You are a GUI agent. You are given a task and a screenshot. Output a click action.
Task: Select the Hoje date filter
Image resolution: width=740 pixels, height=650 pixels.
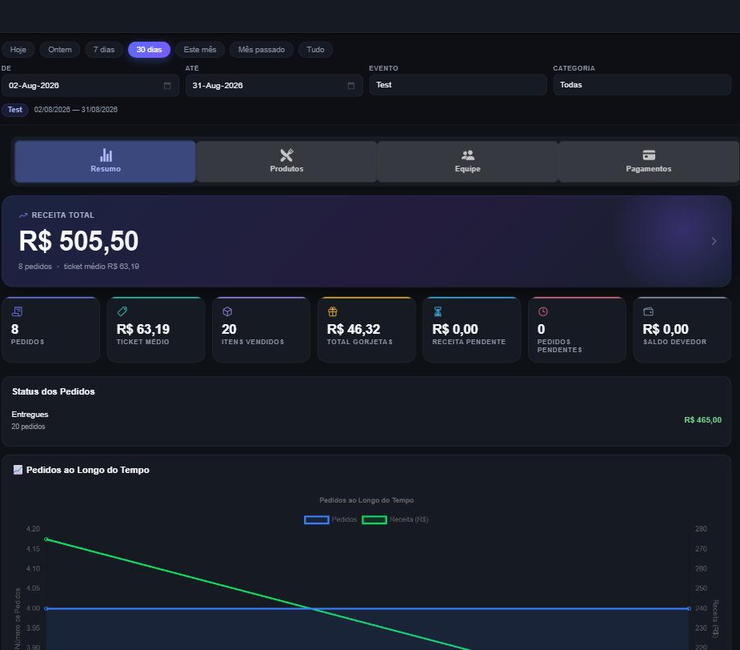click(x=18, y=50)
